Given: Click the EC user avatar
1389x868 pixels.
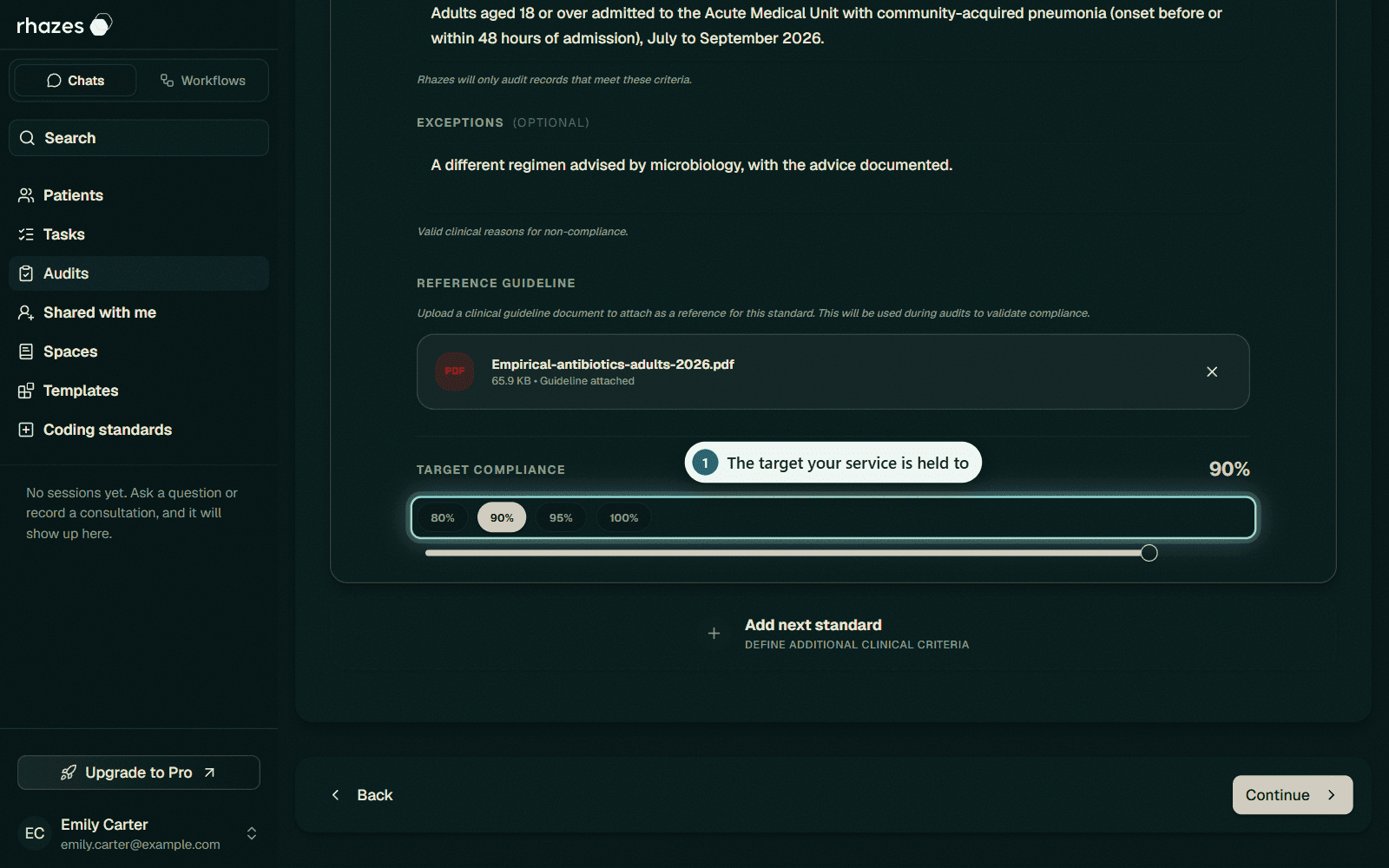Looking at the screenshot, I should 35,833.
